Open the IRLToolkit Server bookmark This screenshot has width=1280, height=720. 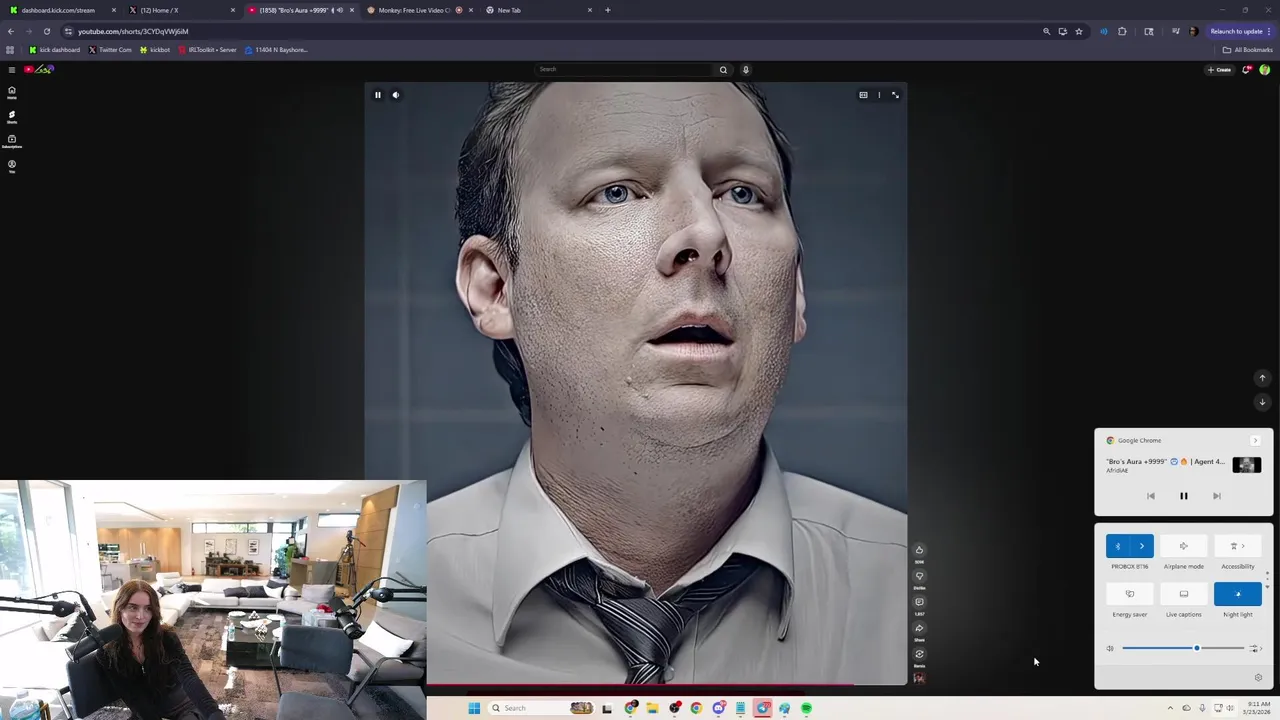207,50
